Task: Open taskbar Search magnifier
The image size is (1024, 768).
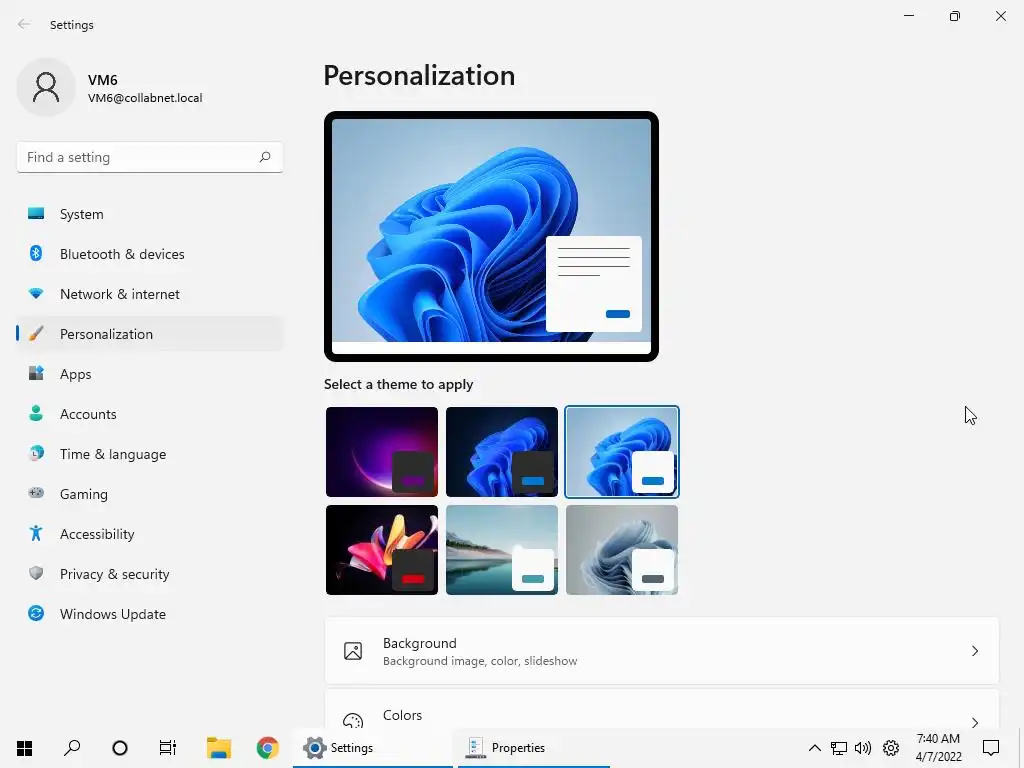Action: [x=72, y=748]
